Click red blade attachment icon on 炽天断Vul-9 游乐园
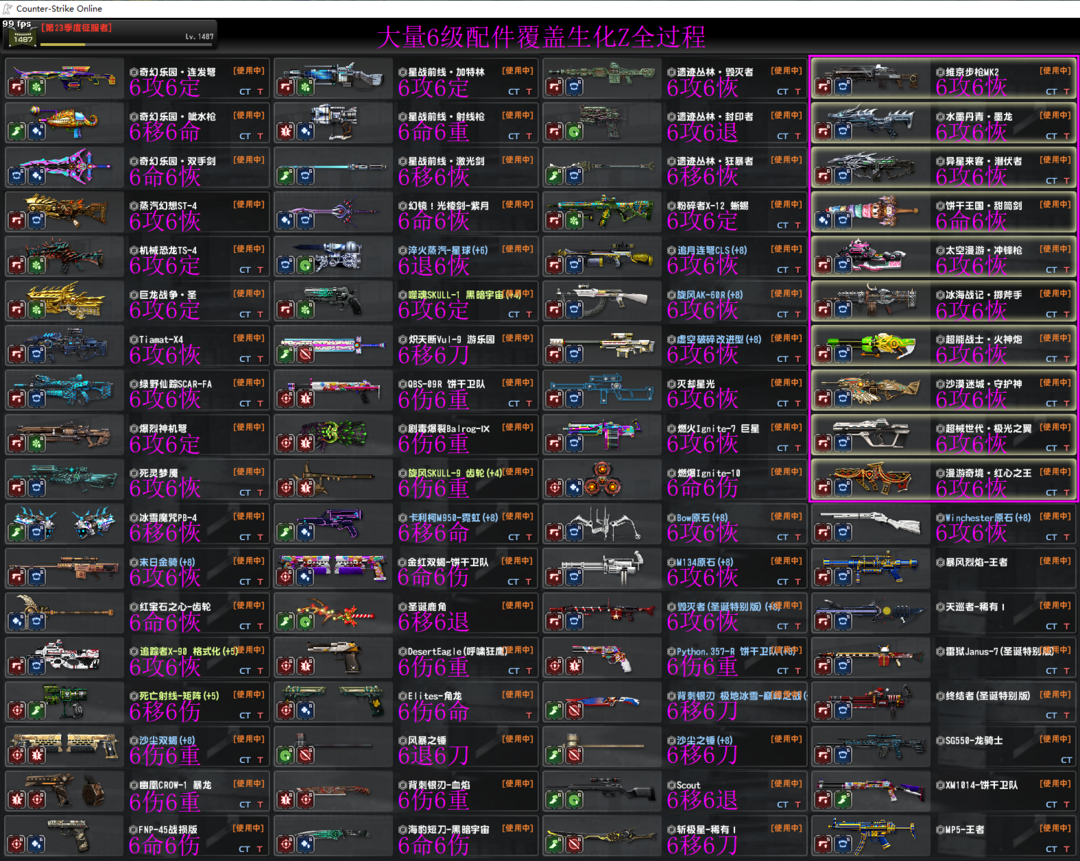This screenshot has width=1080, height=861. click(x=306, y=355)
